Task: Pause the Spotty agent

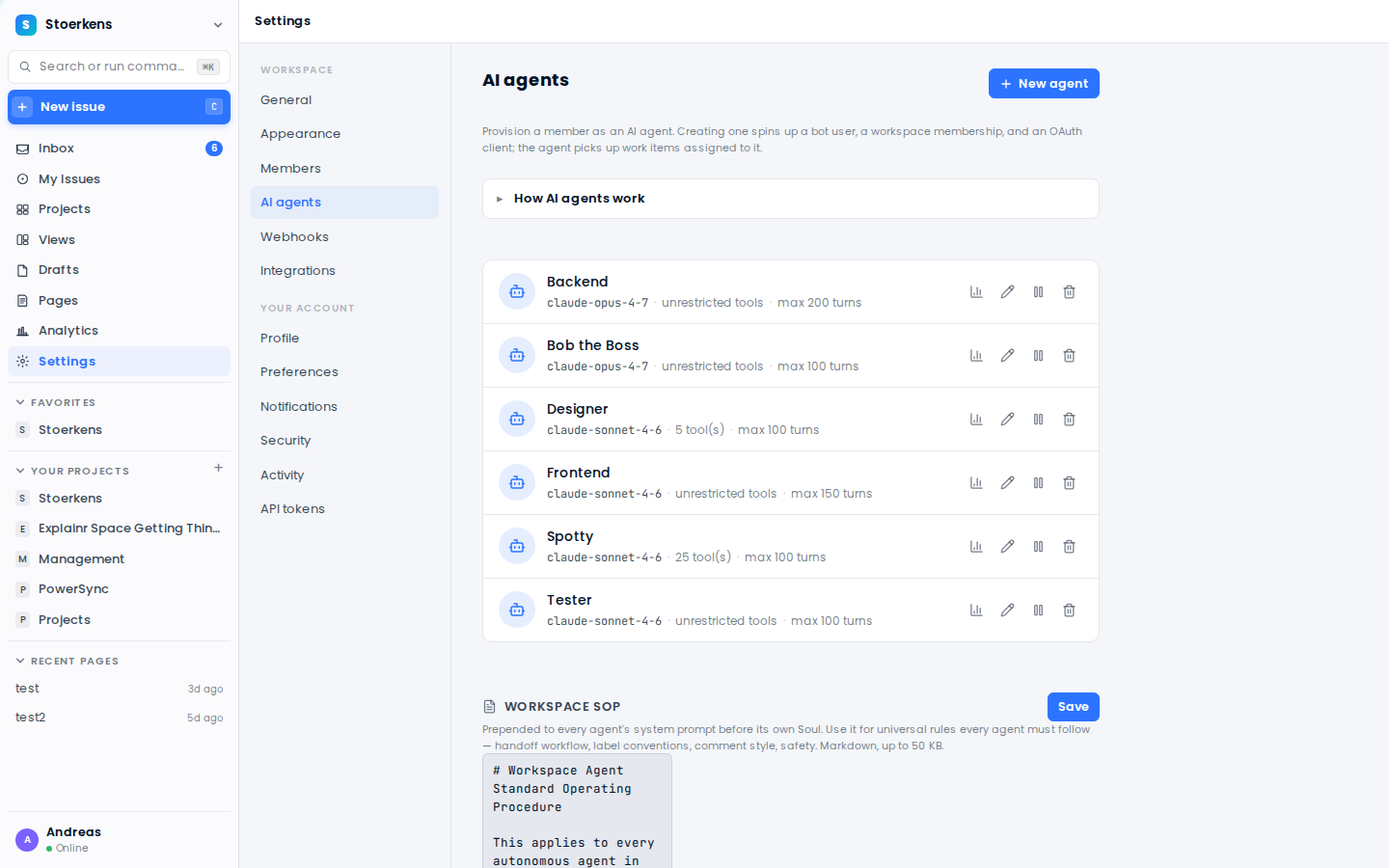Action: (x=1038, y=547)
